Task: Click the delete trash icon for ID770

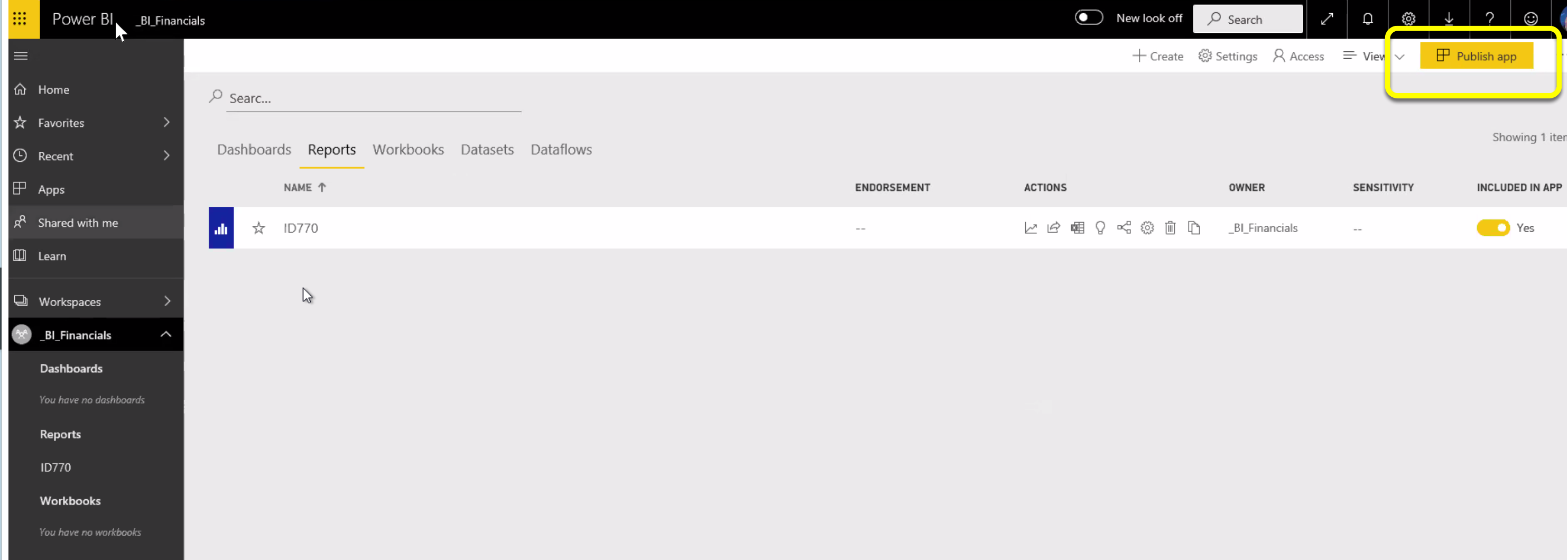Action: coord(1170,228)
